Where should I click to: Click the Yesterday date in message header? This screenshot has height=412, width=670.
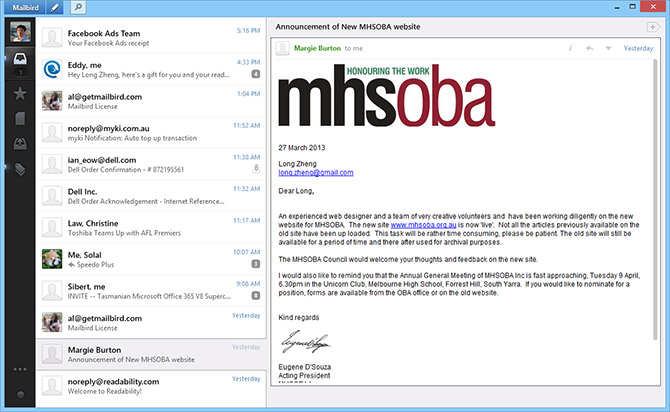638,48
